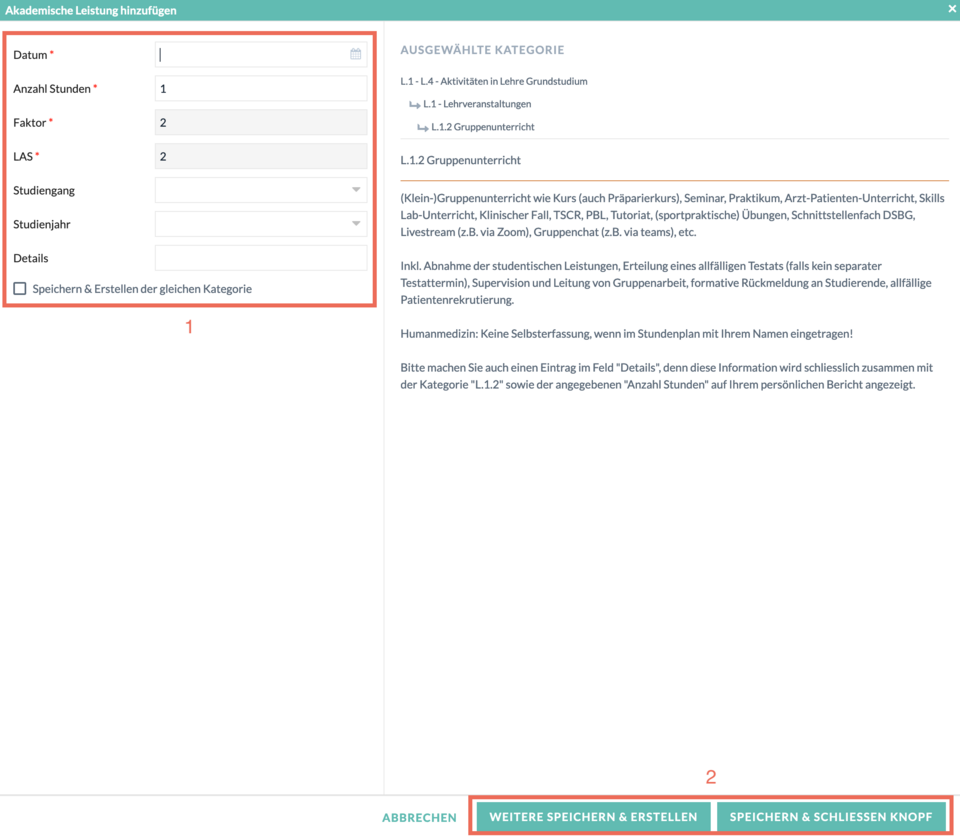This screenshot has width=960, height=836.
Task: Focus the Datum input field
Action: pos(261,55)
